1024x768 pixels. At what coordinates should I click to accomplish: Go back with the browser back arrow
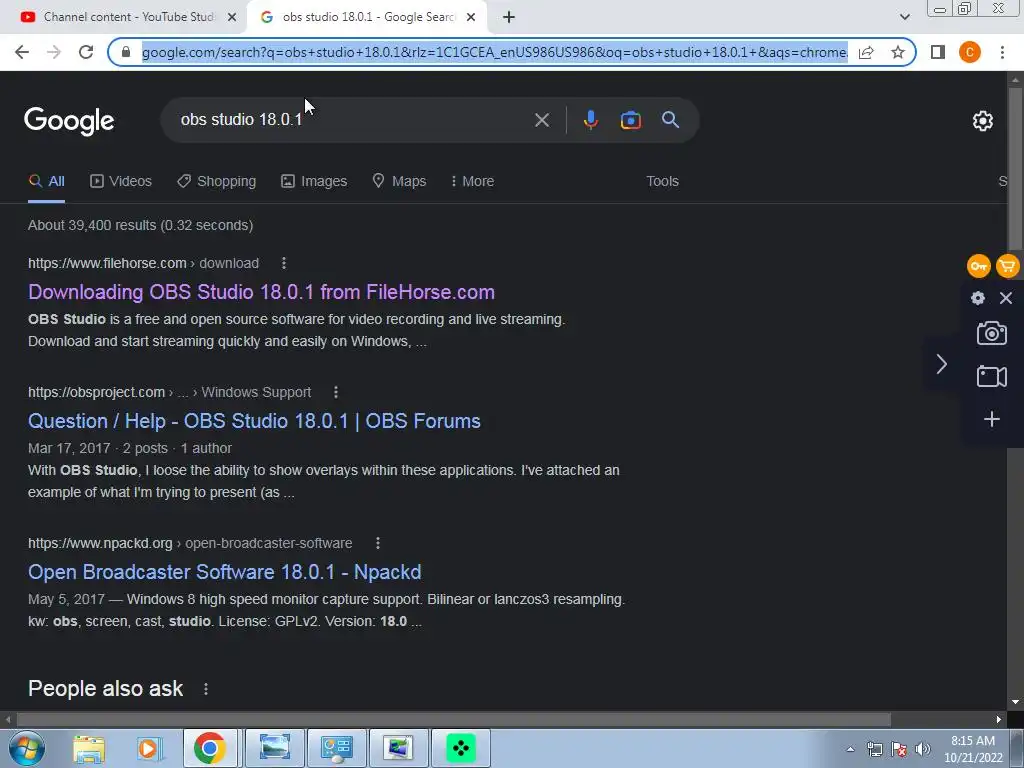tap(22, 52)
